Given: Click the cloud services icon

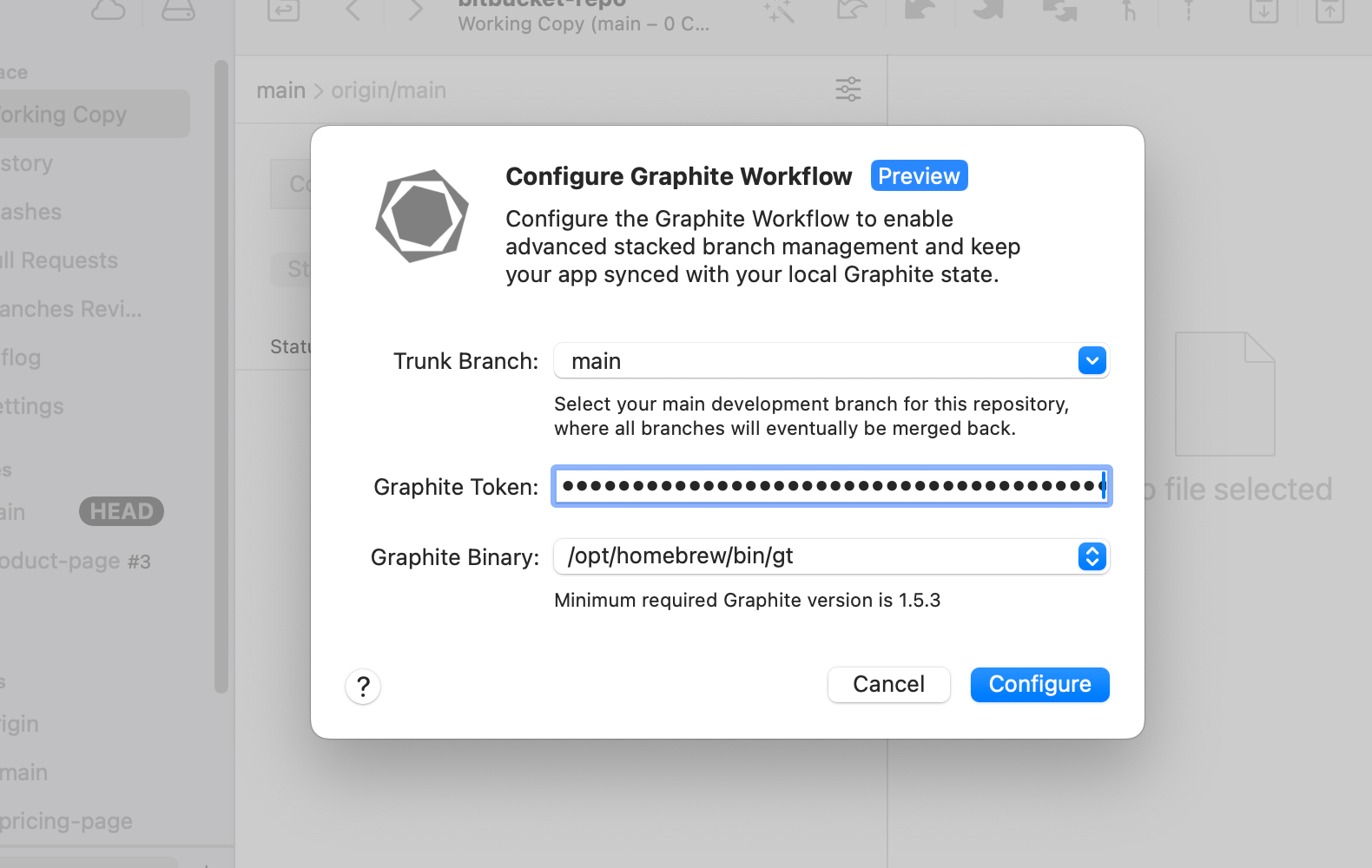Looking at the screenshot, I should 109,10.
